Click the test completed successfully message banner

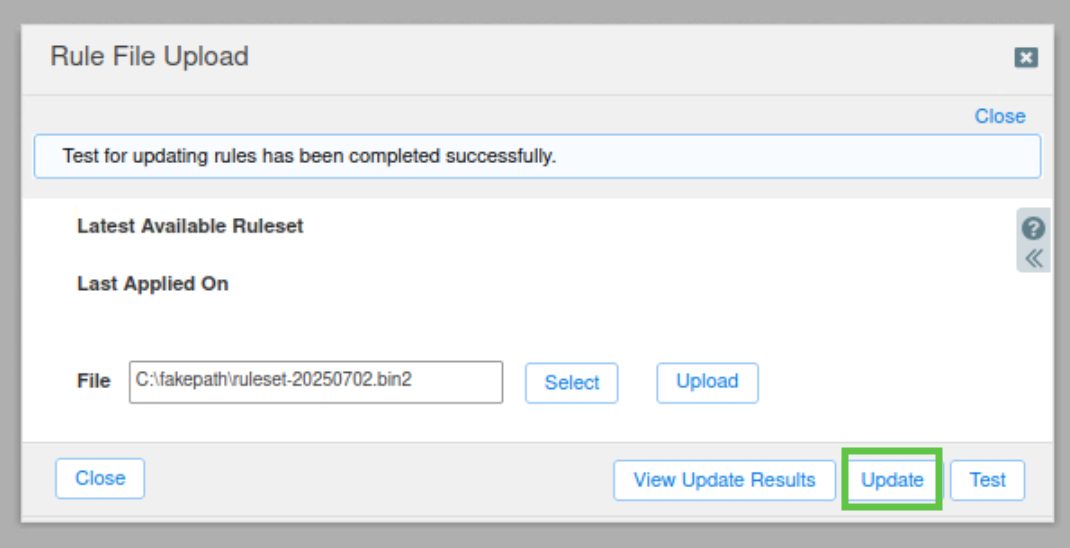537,157
